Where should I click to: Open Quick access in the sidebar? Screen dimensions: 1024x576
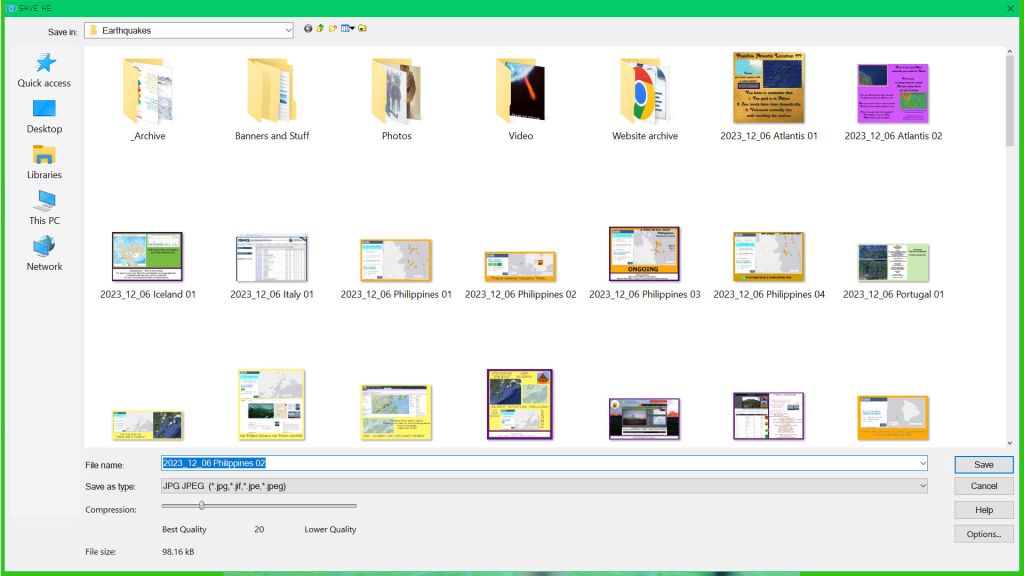(44, 70)
